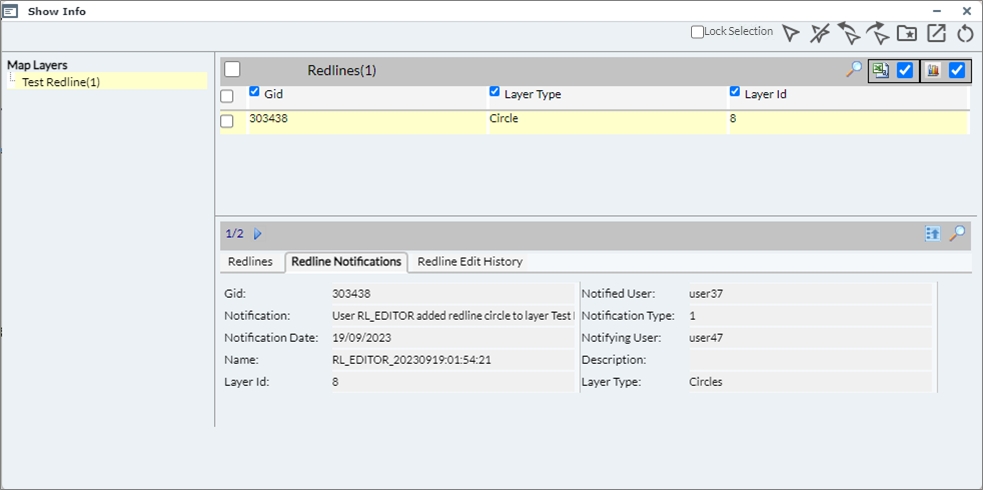The image size is (983, 490).
Task: Click the collapse details panel icon
Action: pos(932,233)
